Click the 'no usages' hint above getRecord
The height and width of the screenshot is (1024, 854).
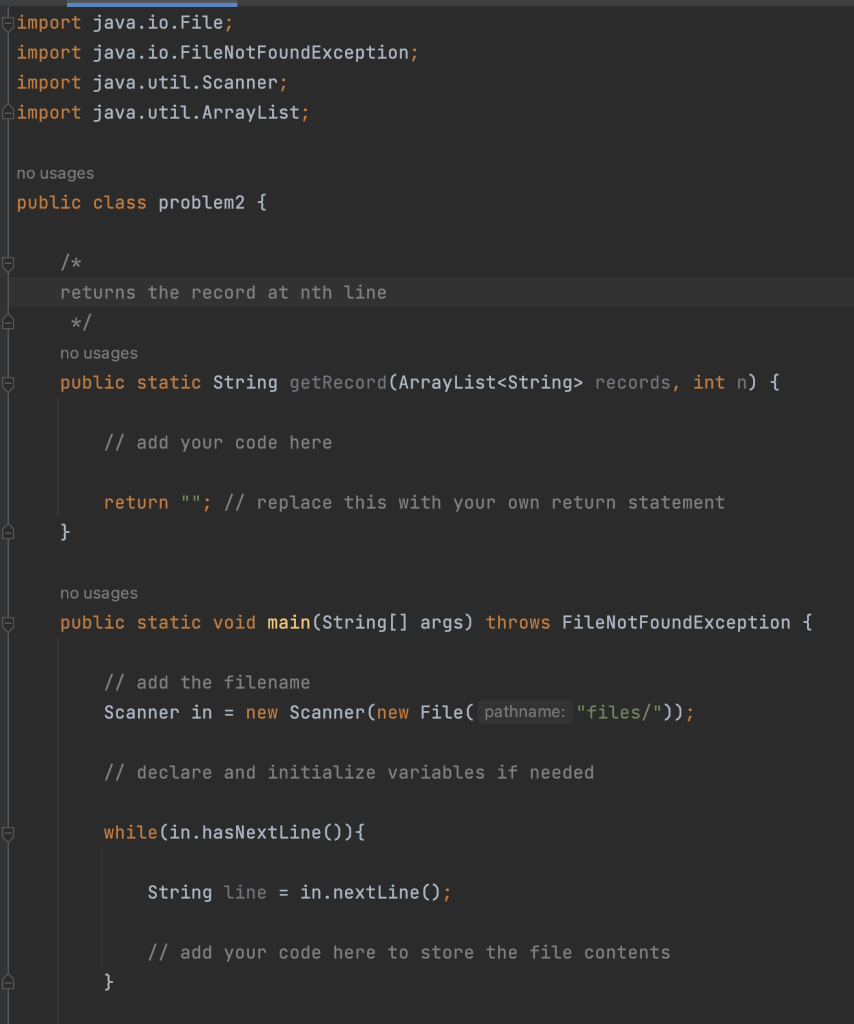[x=99, y=352]
